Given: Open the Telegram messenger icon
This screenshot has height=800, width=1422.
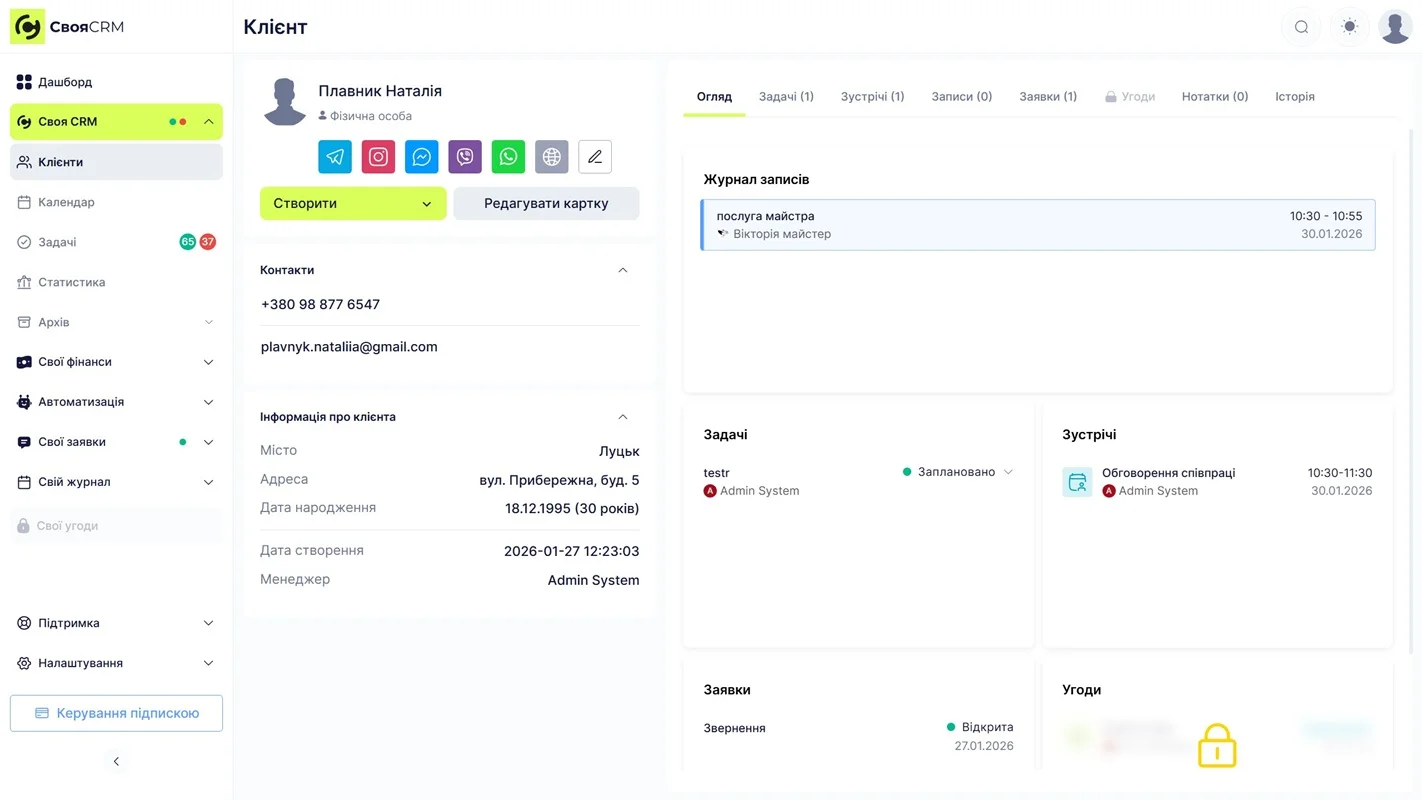Looking at the screenshot, I should click(334, 156).
